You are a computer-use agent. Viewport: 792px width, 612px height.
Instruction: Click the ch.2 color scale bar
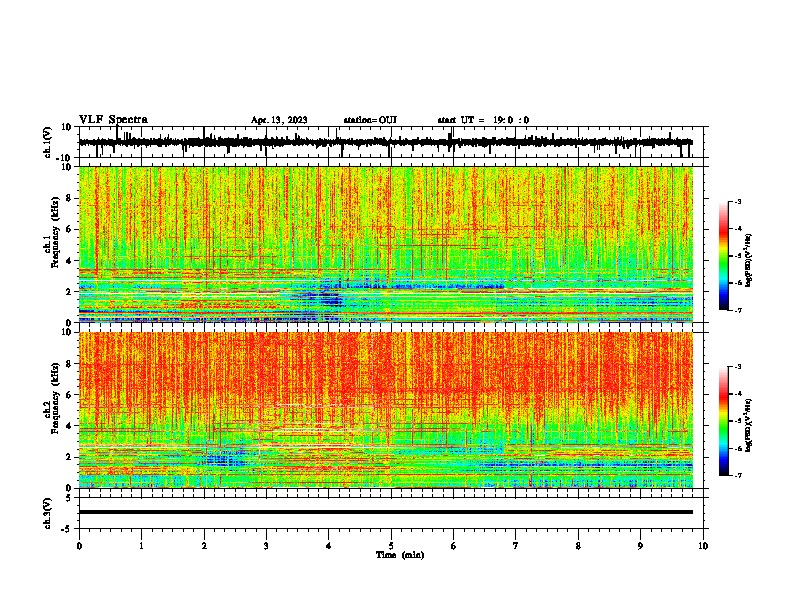coord(723,421)
